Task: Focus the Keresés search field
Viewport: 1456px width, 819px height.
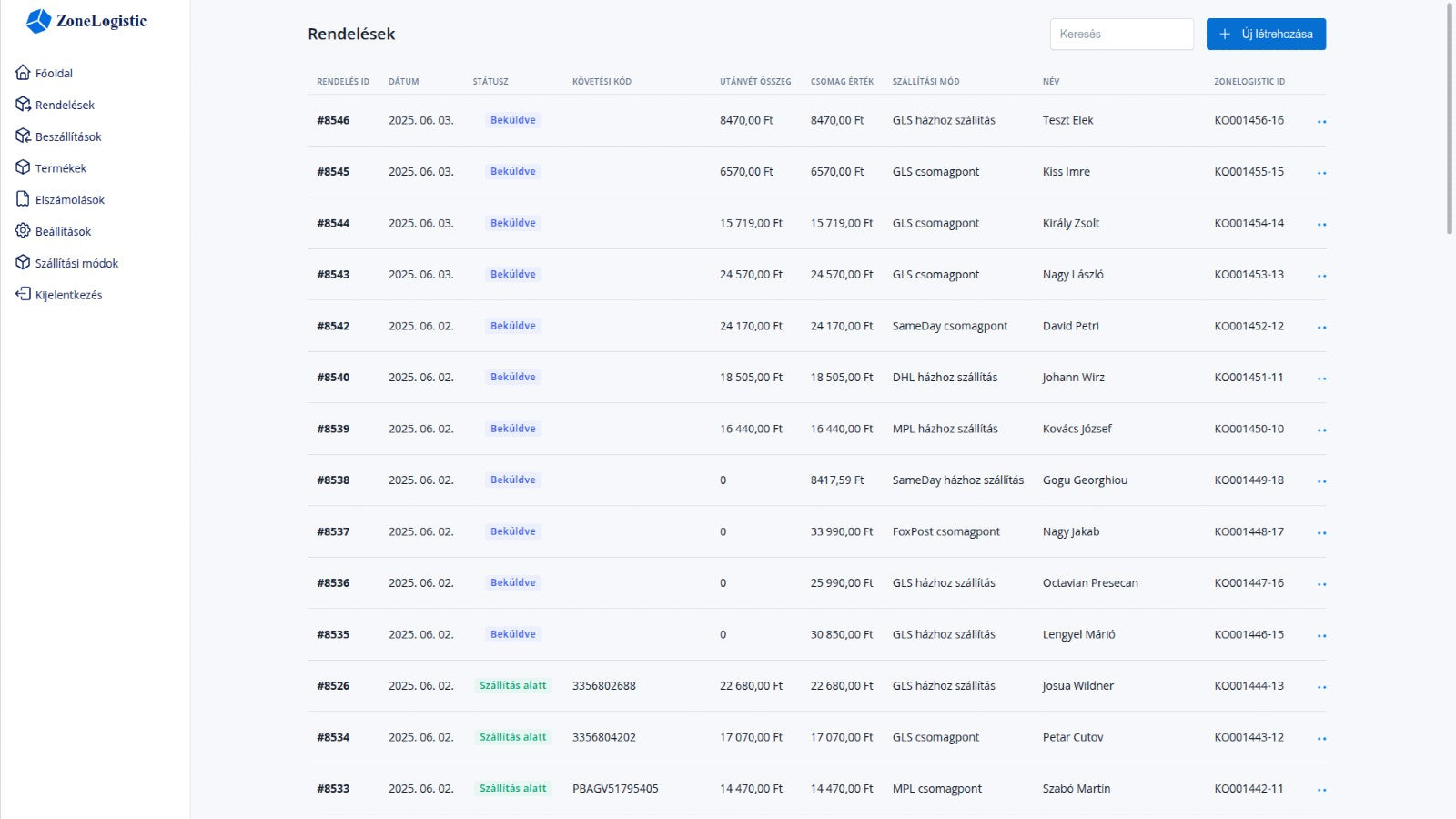Action: [x=1121, y=34]
